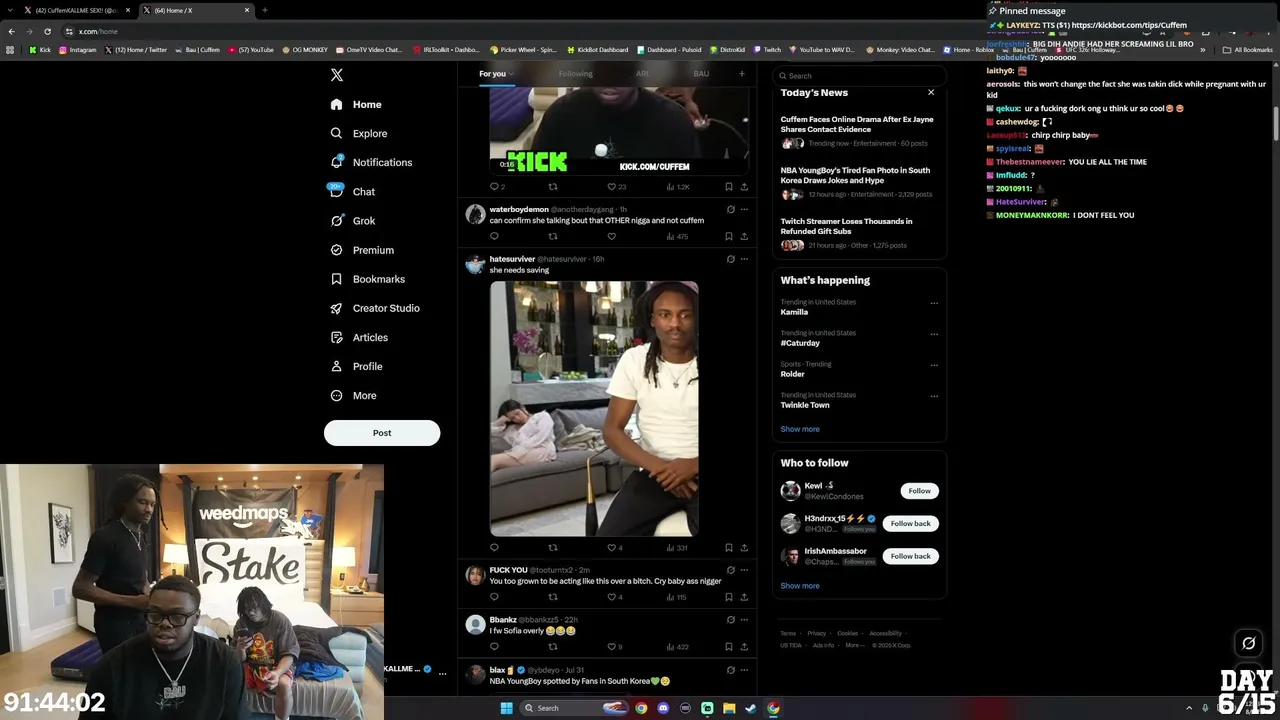Open more menu on hatesurviver's post
This screenshot has height=720, width=1280.
click(x=744, y=259)
